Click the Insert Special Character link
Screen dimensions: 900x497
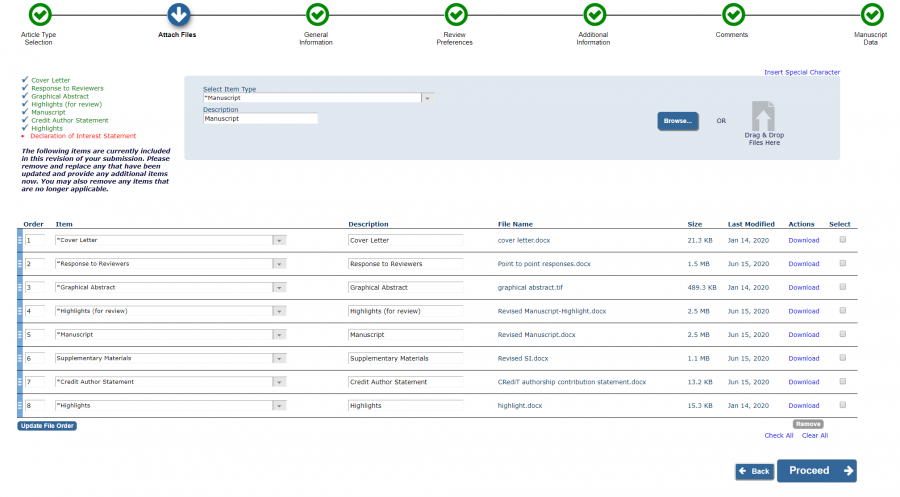pyautogui.click(x=802, y=72)
